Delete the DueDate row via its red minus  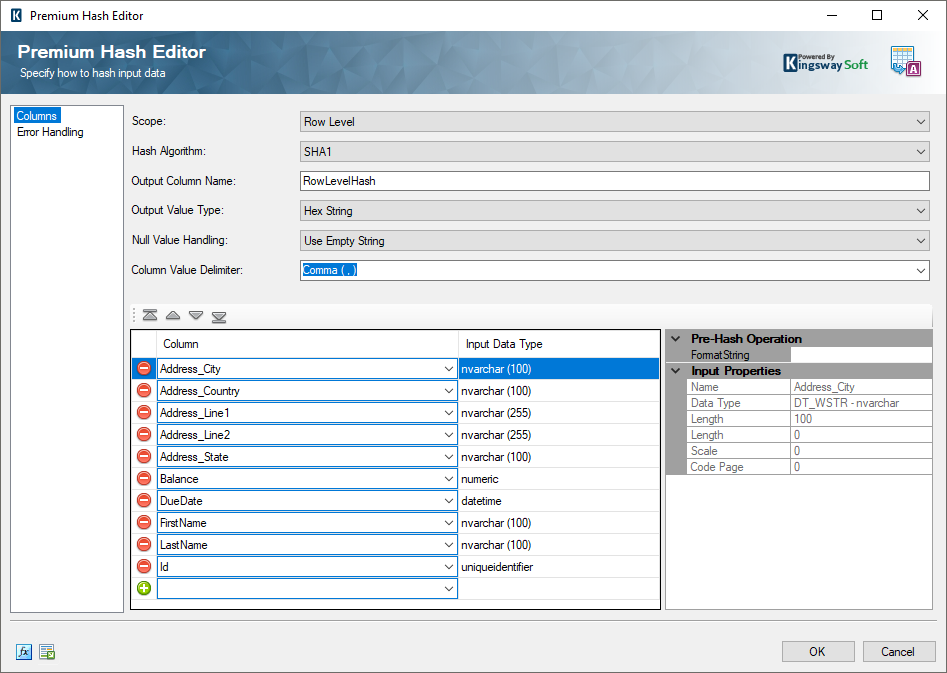coord(144,500)
